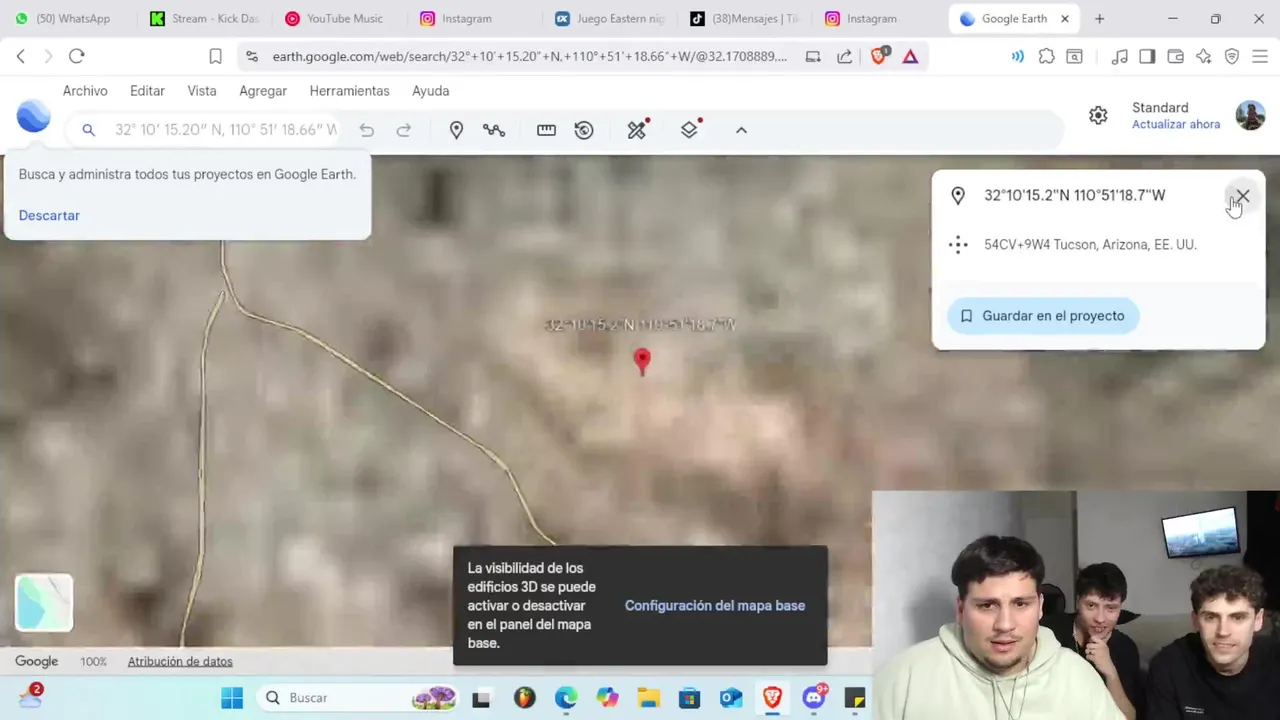The height and width of the screenshot is (720, 1280).
Task: Bookmark this page icon
Action: (215, 56)
